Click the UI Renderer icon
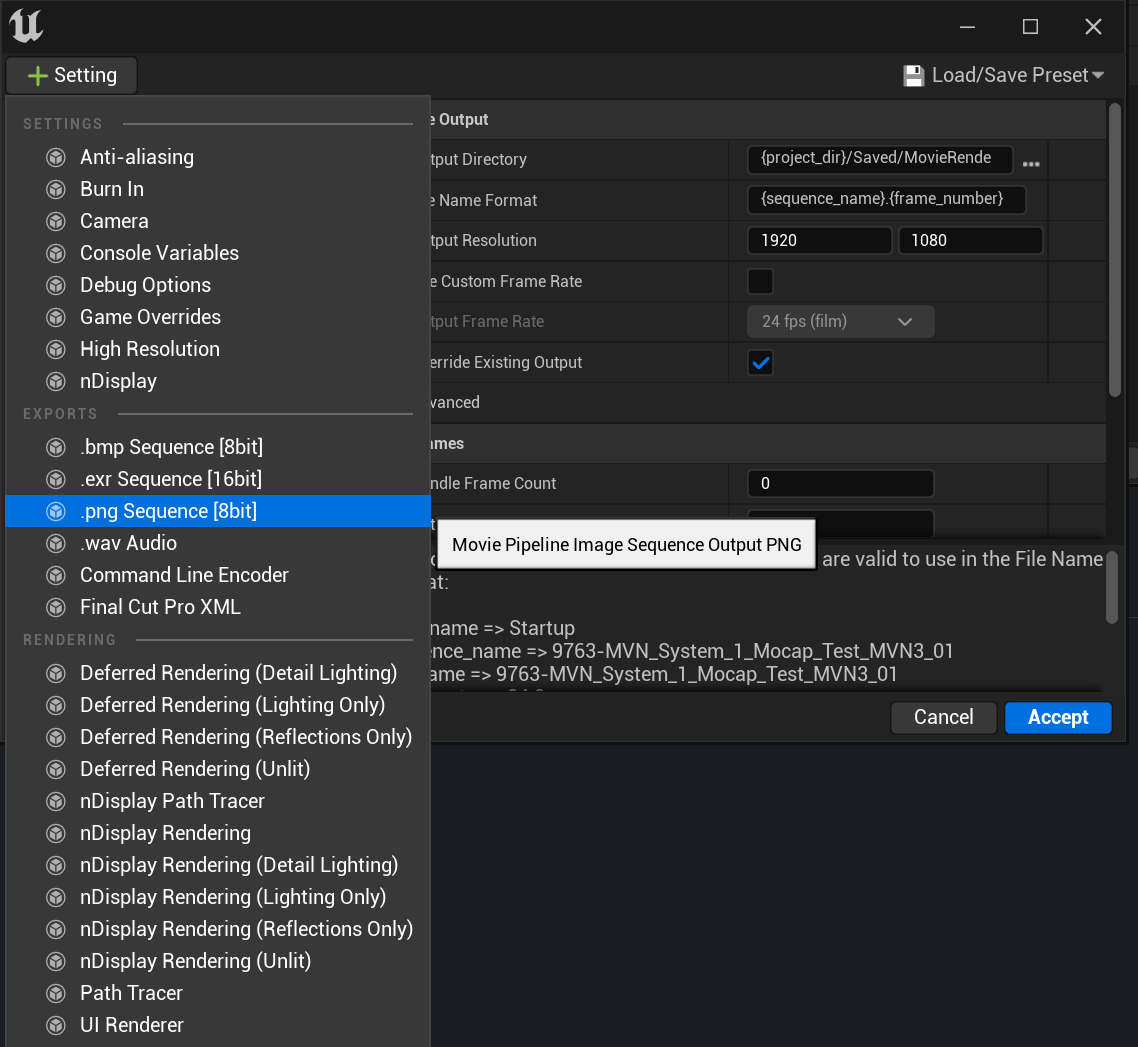1138x1047 pixels. 56,1025
